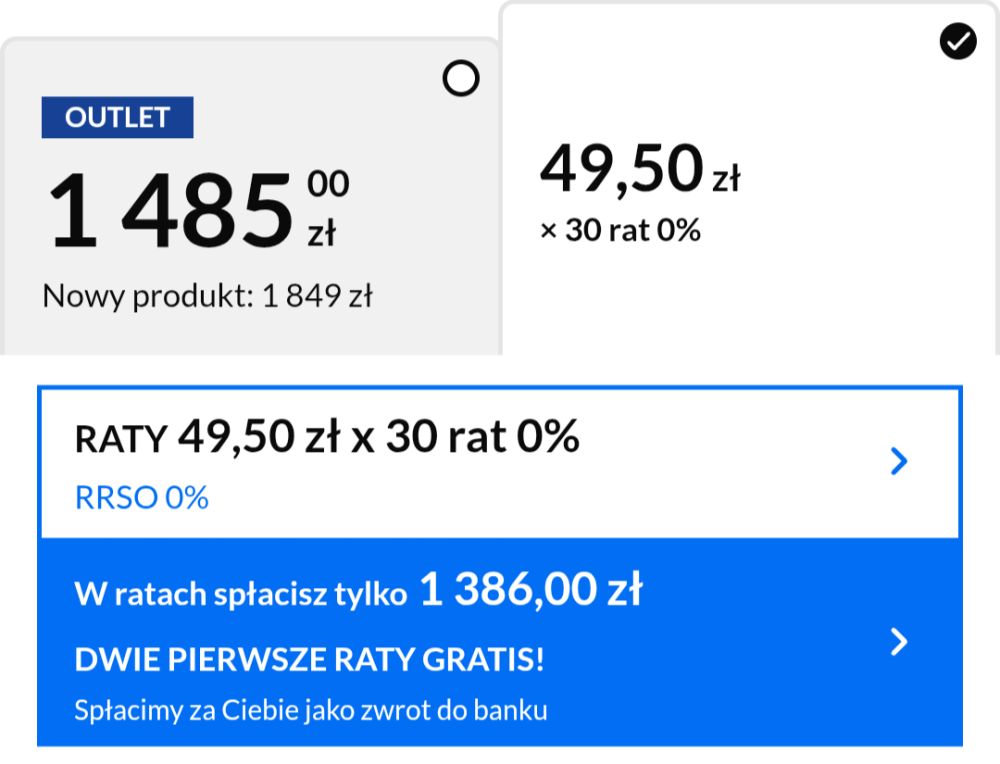1000x764 pixels.
Task: Click the 49,50 zł price in installments card
Action: point(621,168)
